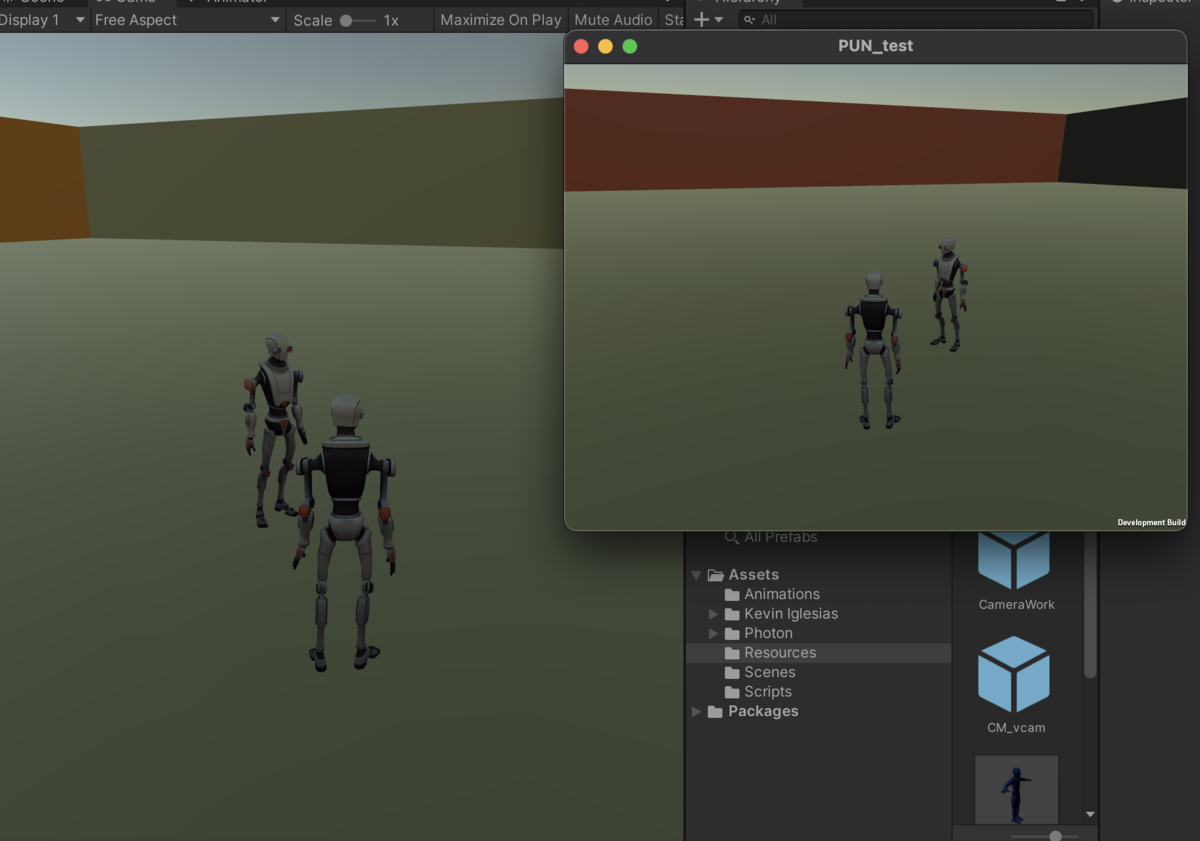Click the CameraWork asset name

1016,605
